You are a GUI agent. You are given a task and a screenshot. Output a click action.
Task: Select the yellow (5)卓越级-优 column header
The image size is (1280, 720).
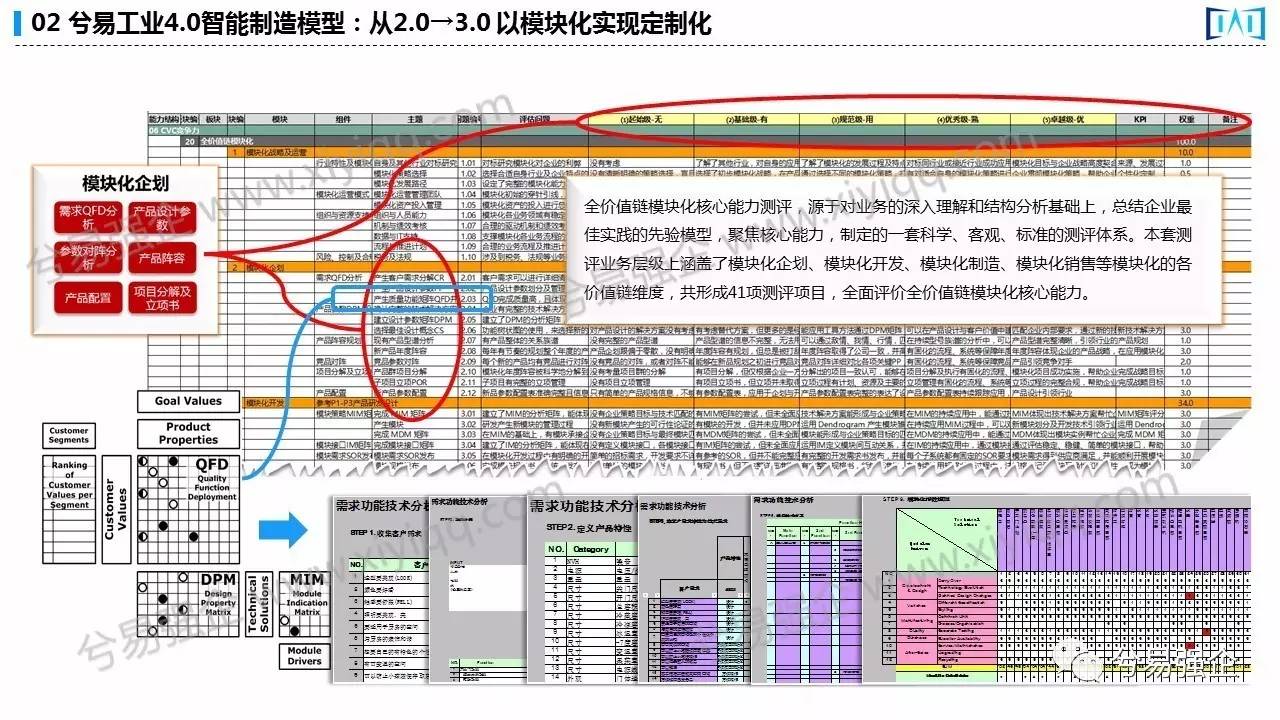[x=1062, y=119]
